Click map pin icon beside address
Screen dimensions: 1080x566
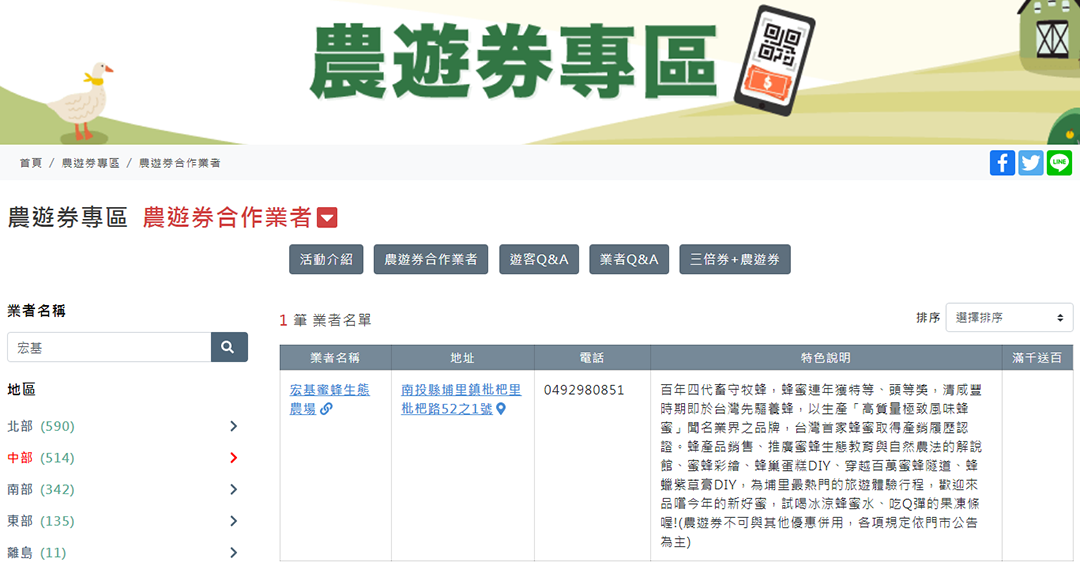(x=501, y=409)
